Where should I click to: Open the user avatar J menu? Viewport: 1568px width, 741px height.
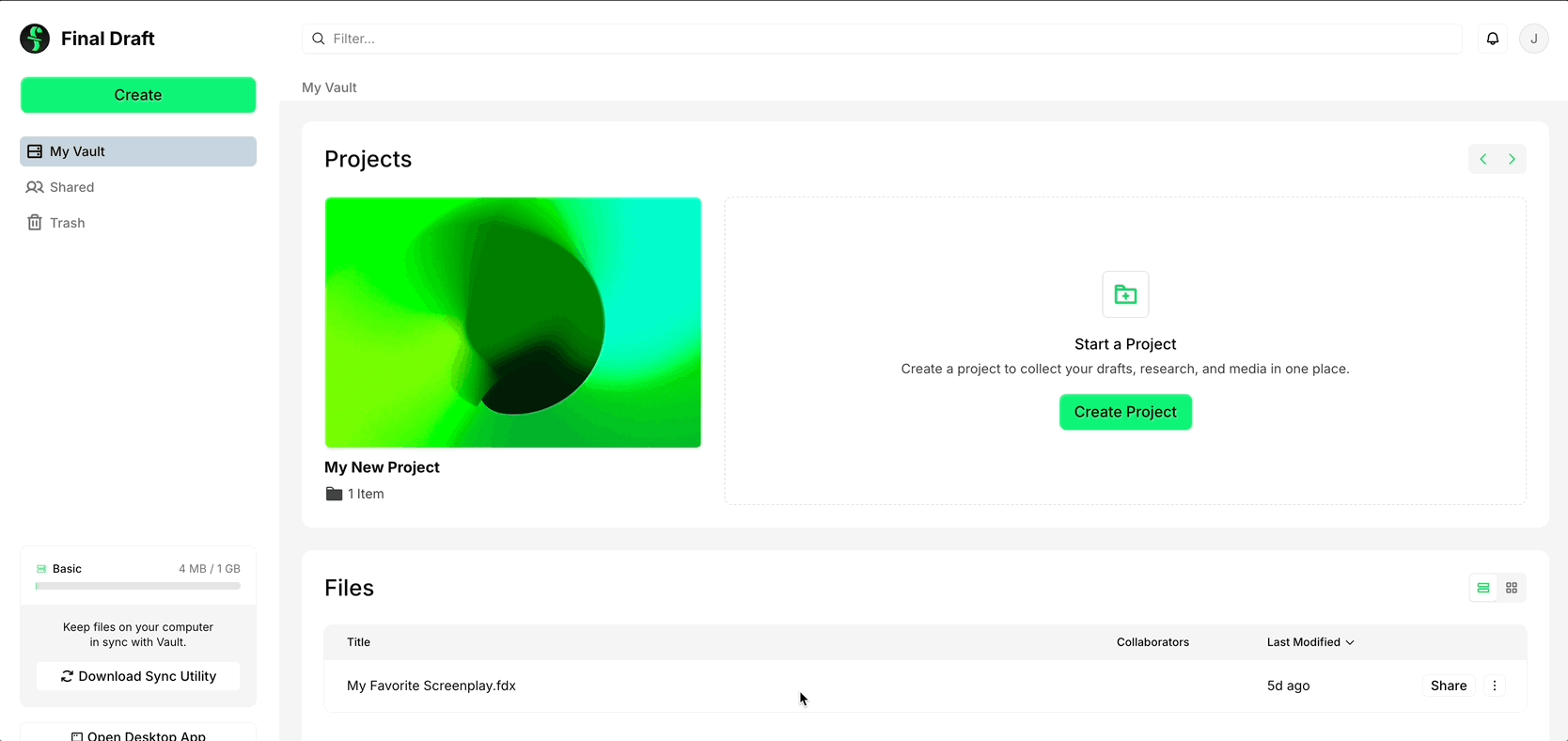tap(1533, 39)
